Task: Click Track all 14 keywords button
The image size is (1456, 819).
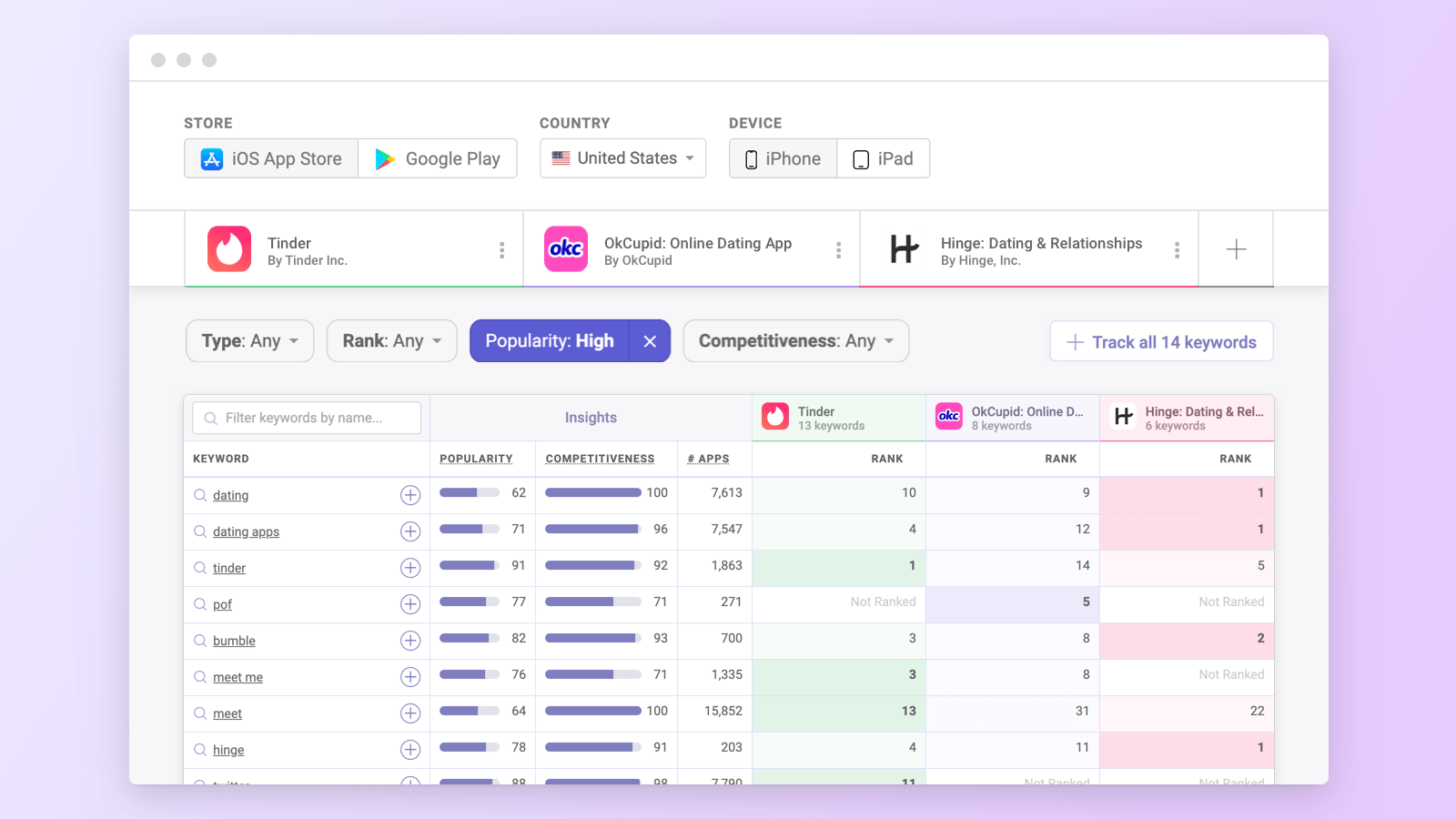Action: point(1161,342)
